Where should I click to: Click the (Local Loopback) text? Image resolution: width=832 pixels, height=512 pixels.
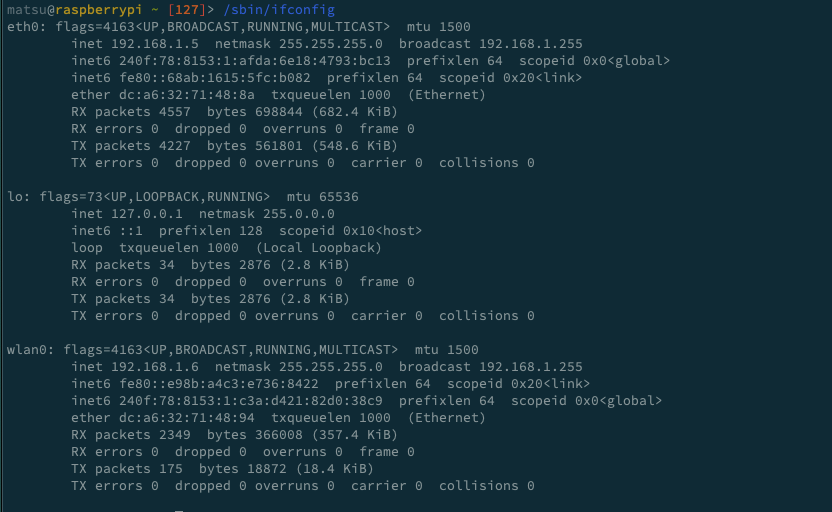[x=319, y=247]
